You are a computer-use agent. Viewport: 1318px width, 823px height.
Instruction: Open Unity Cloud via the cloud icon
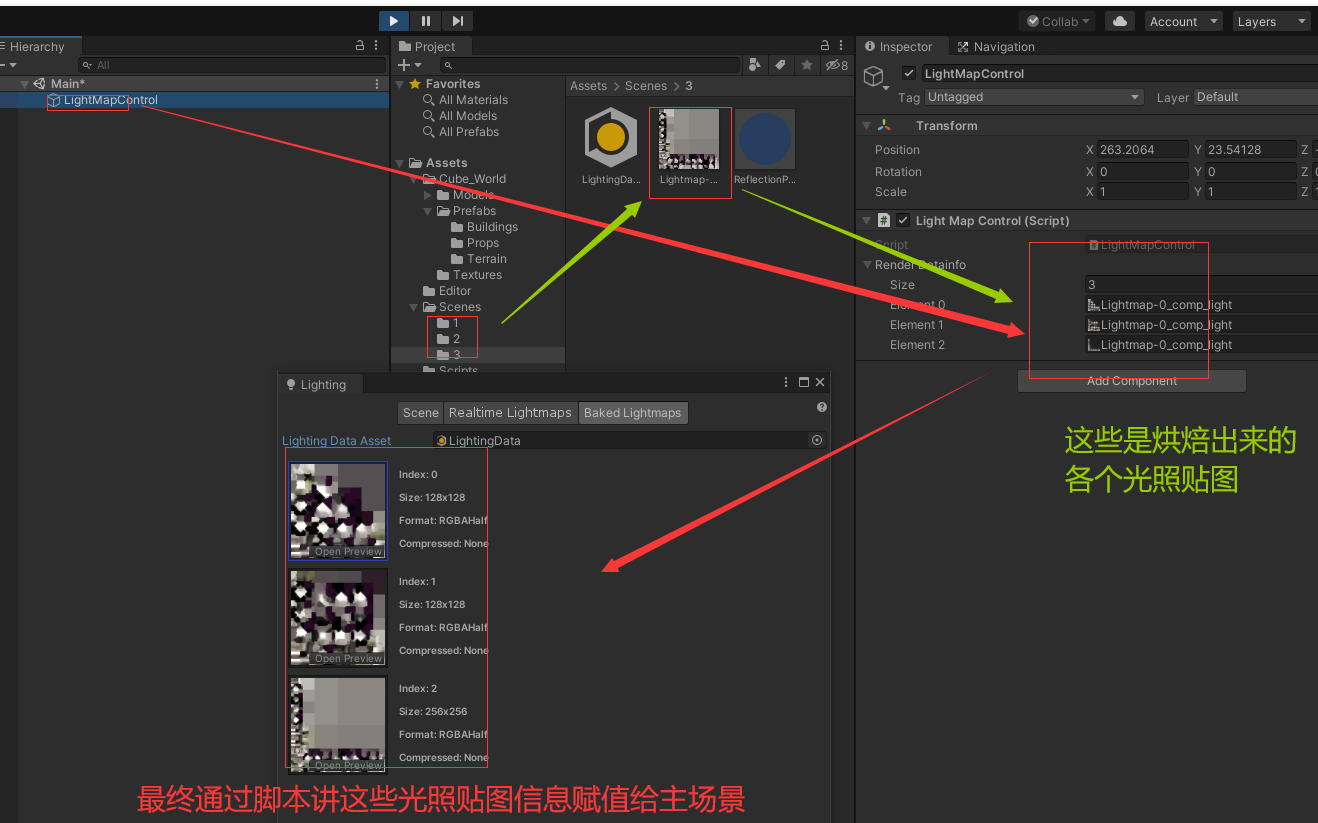click(x=1119, y=20)
